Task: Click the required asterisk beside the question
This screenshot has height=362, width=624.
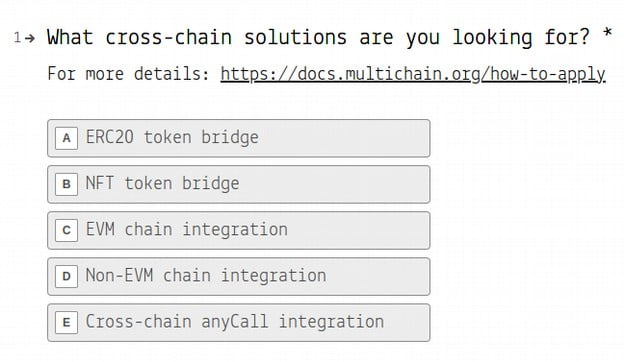Action: pyautogui.click(x=607, y=33)
